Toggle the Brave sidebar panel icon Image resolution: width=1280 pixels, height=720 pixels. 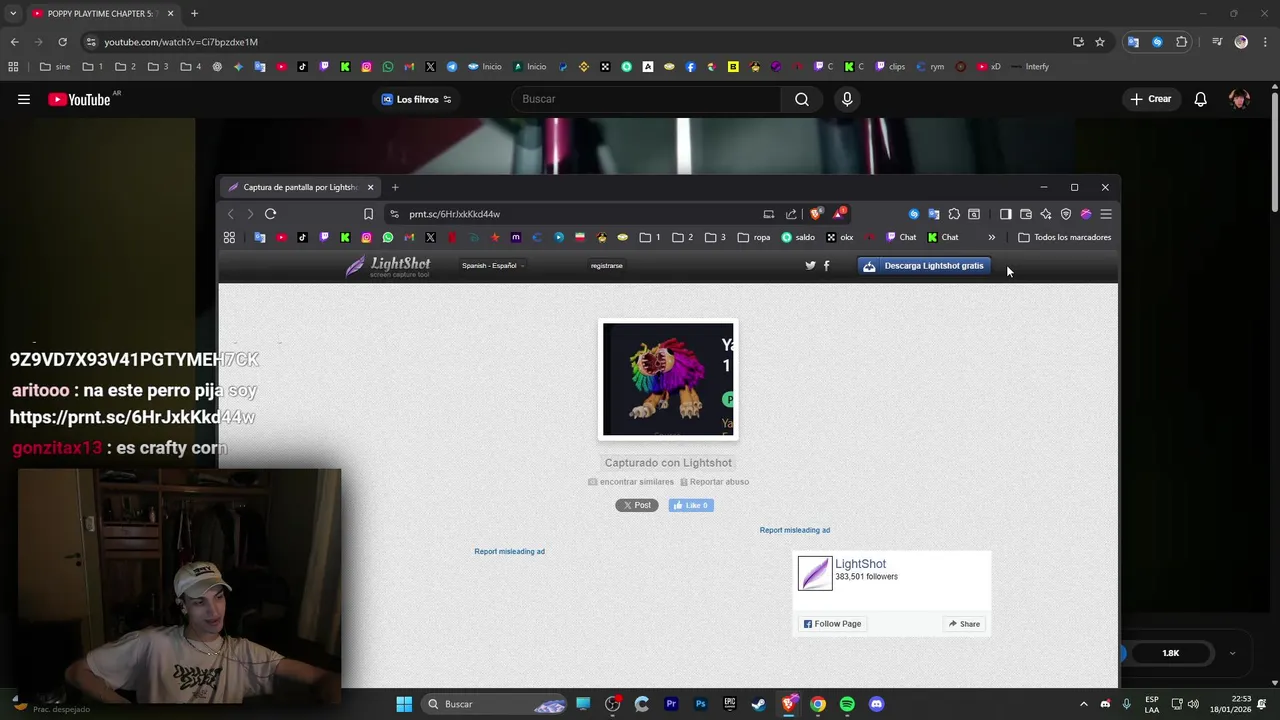pyautogui.click(x=1006, y=214)
